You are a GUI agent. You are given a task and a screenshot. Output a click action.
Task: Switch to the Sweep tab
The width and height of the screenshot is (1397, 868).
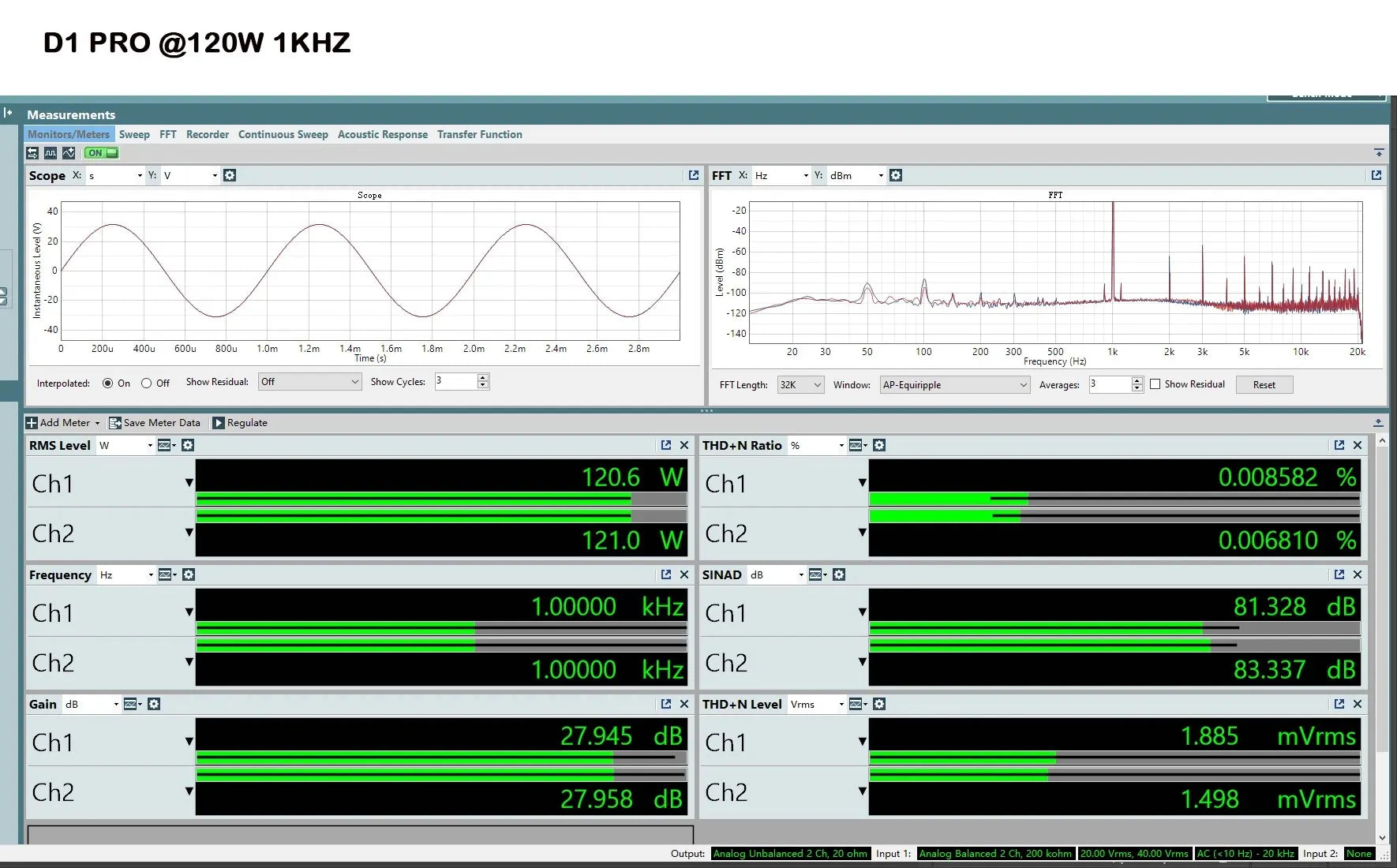[x=134, y=134]
